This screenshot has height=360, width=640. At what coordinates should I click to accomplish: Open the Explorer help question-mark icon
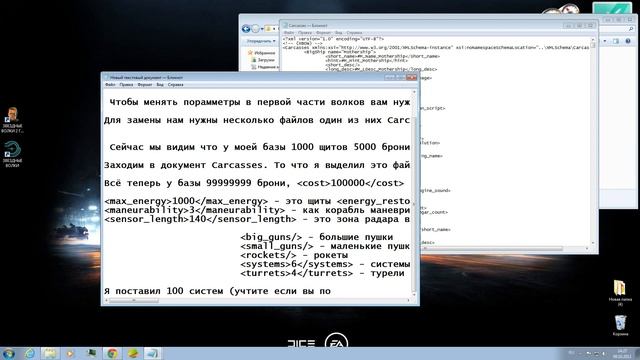point(628,41)
